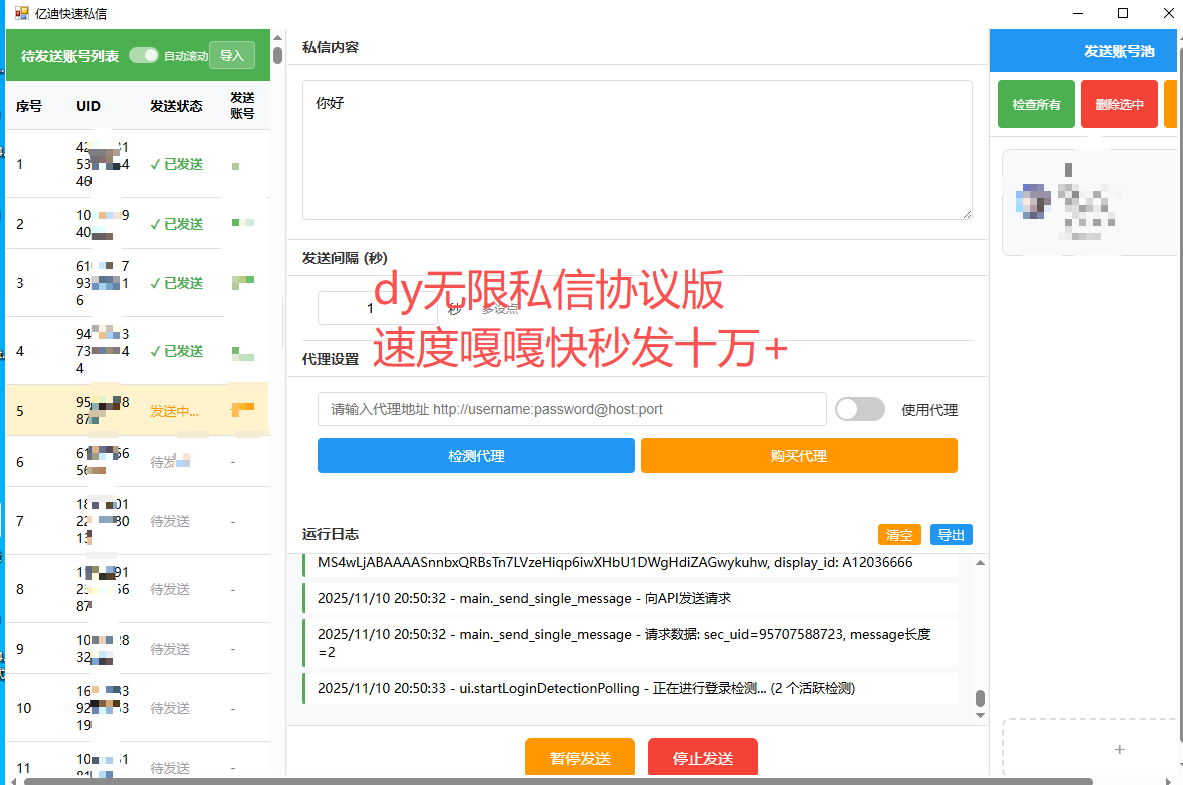
Task: Enable the 使用代理 proxy switch
Action: tap(859, 409)
